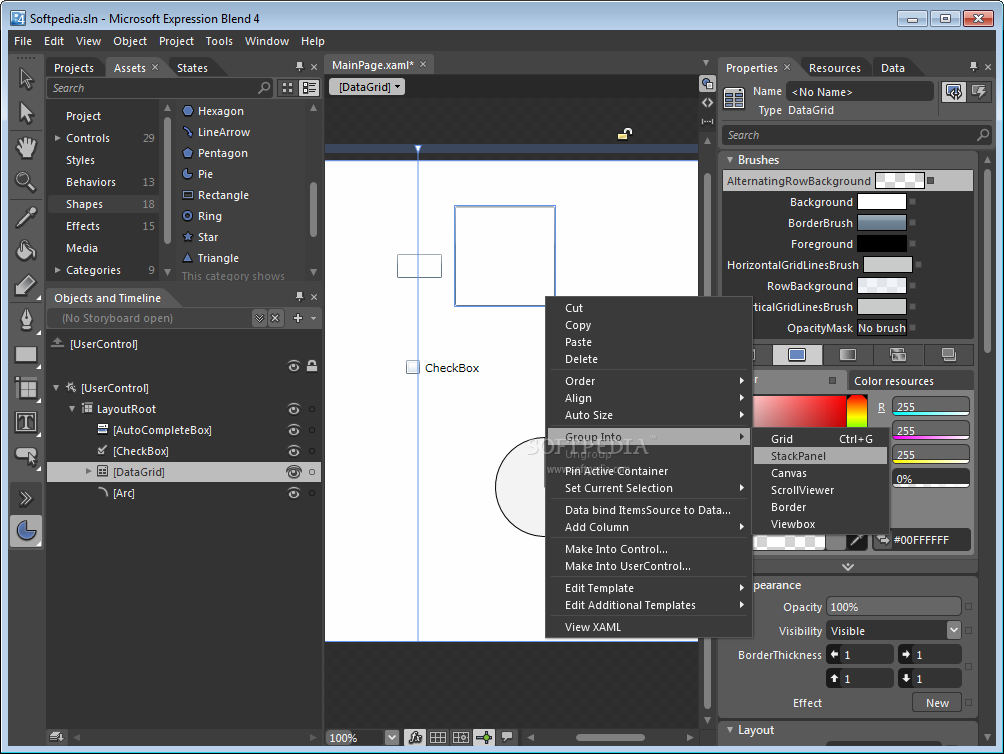This screenshot has height=754, width=1004.
Task: Toggle lock-all padlock in timeline header
Action: (312, 366)
